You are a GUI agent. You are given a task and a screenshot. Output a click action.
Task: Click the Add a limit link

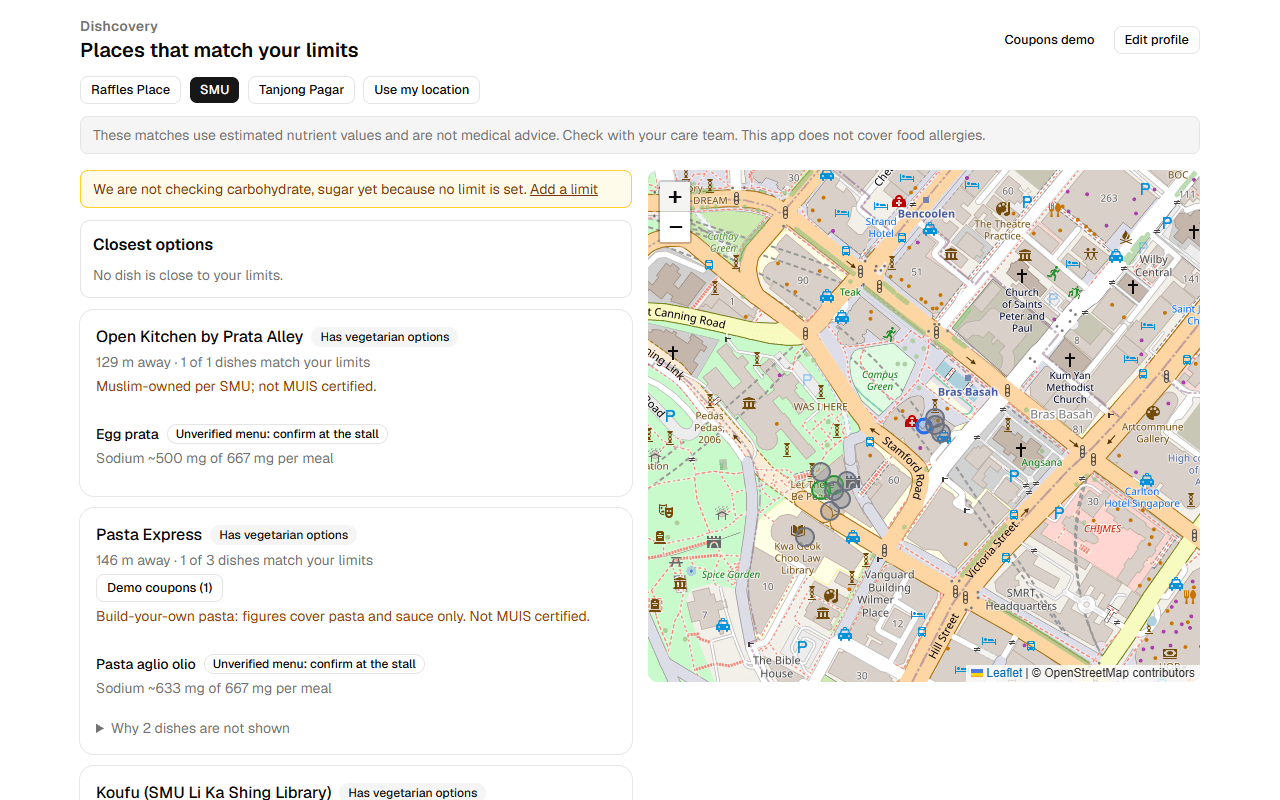point(564,189)
